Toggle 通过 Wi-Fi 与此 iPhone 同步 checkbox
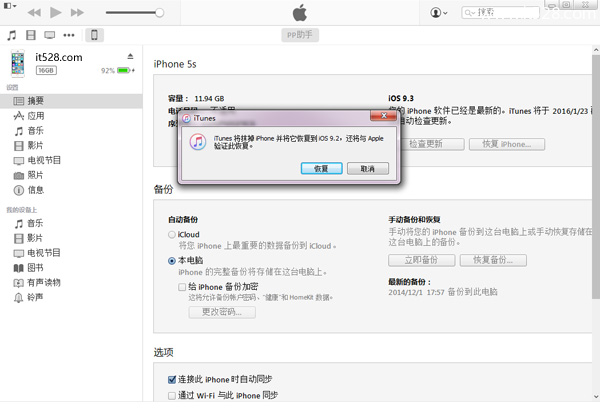 click(172, 396)
